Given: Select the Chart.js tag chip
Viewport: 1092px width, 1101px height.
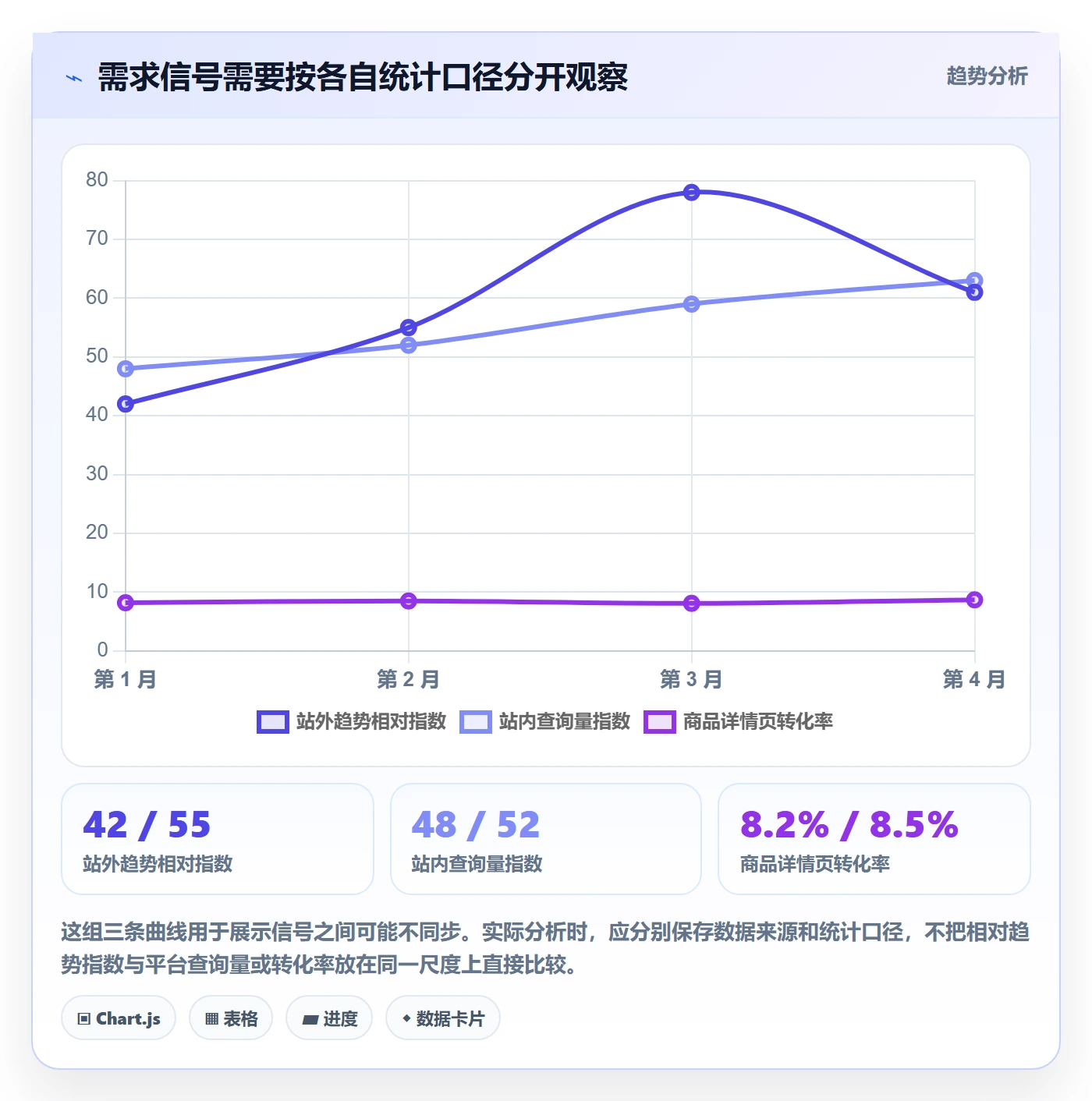Looking at the screenshot, I should click(119, 1018).
